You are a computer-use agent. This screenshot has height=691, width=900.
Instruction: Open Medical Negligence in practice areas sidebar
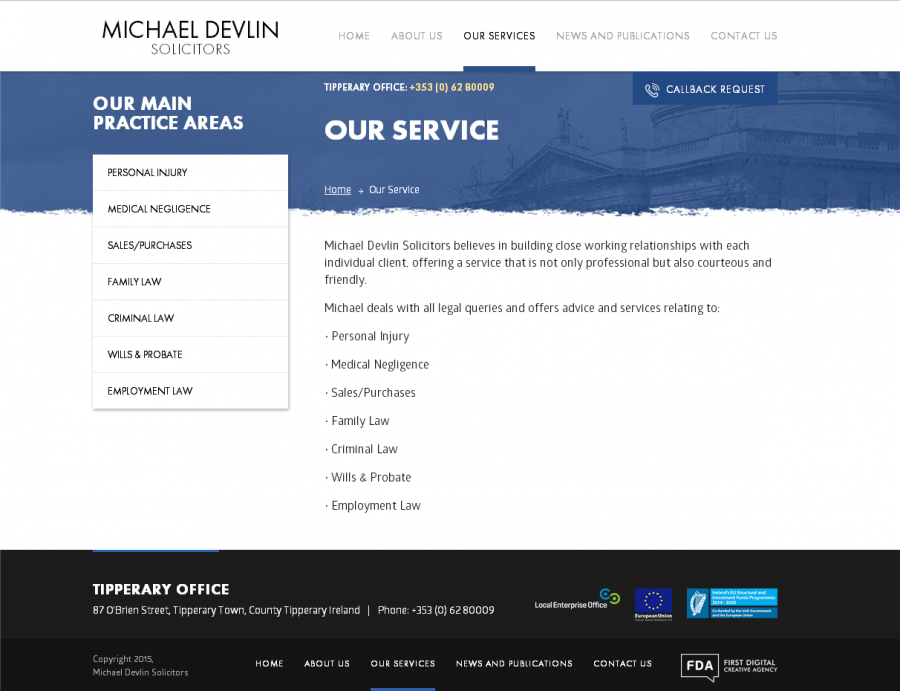pos(191,209)
